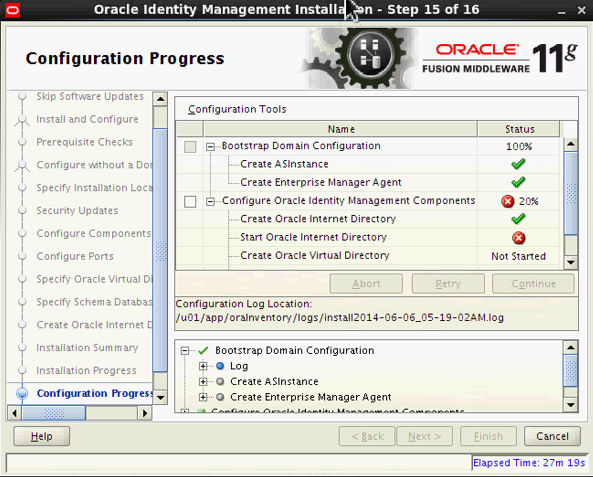Image resolution: width=593 pixels, height=477 pixels.
Task: Click green checkmark for Create ASInstance
Action: (518, 164)
